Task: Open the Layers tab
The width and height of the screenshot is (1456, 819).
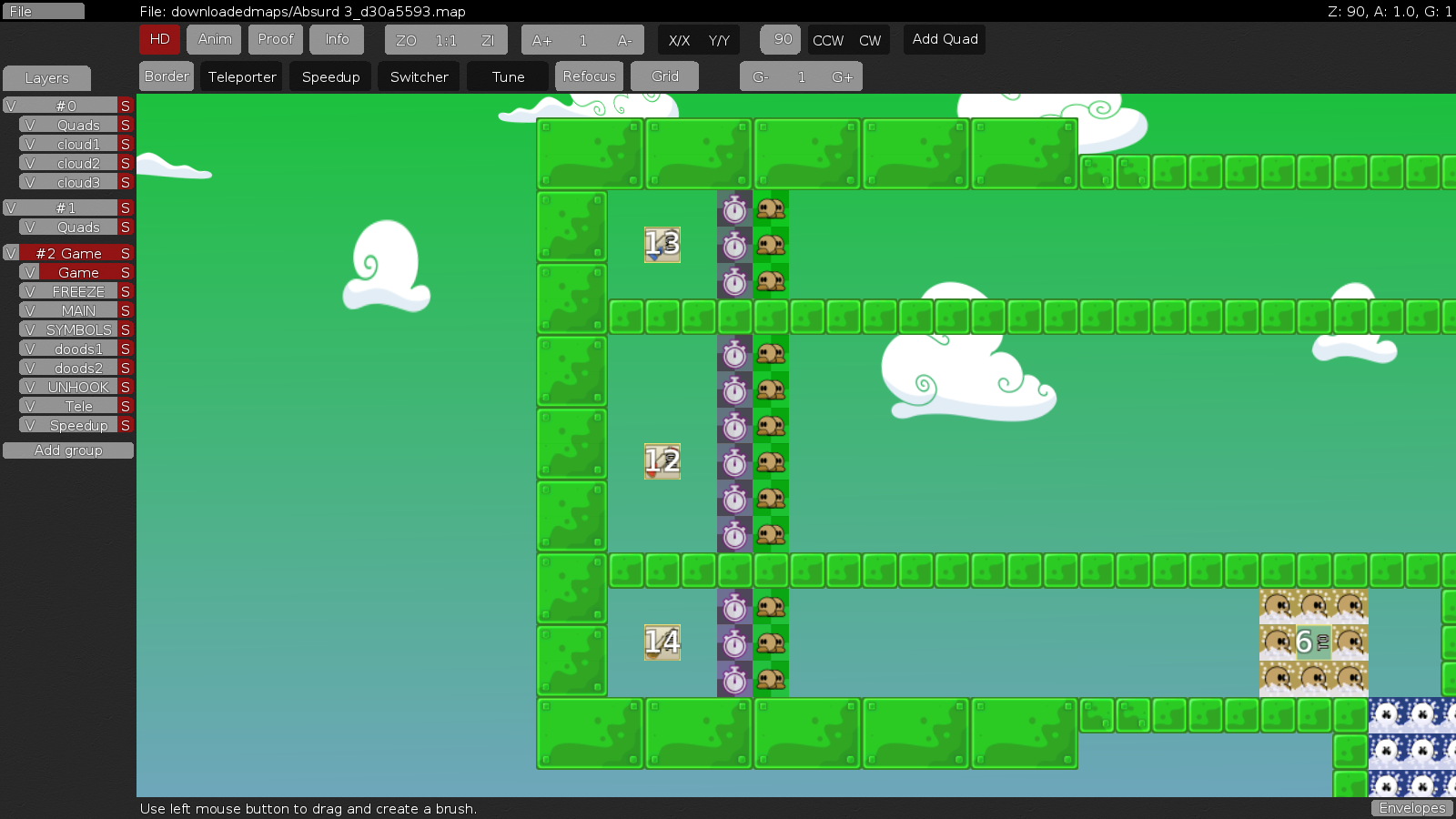Action: [x=46, y=78]
